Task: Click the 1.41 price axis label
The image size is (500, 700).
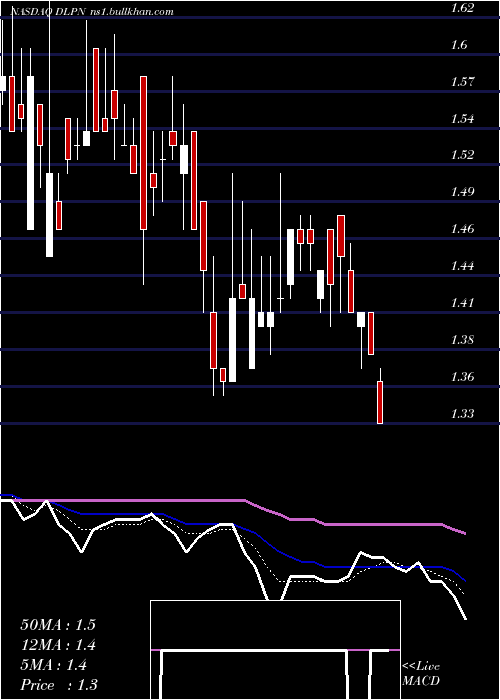Action: (463, 303)
